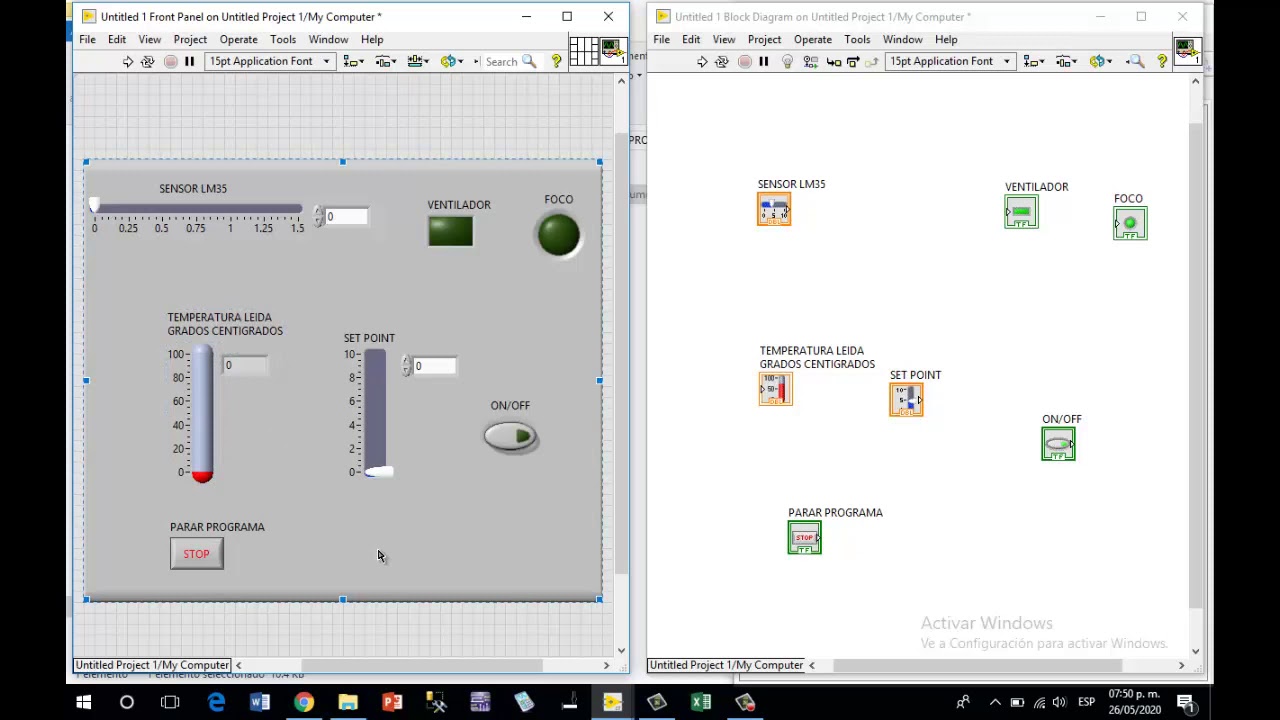Open Word from the taskbar
Image resolution: width=1280 pixels, height=720 pixels.
point(260,702)
